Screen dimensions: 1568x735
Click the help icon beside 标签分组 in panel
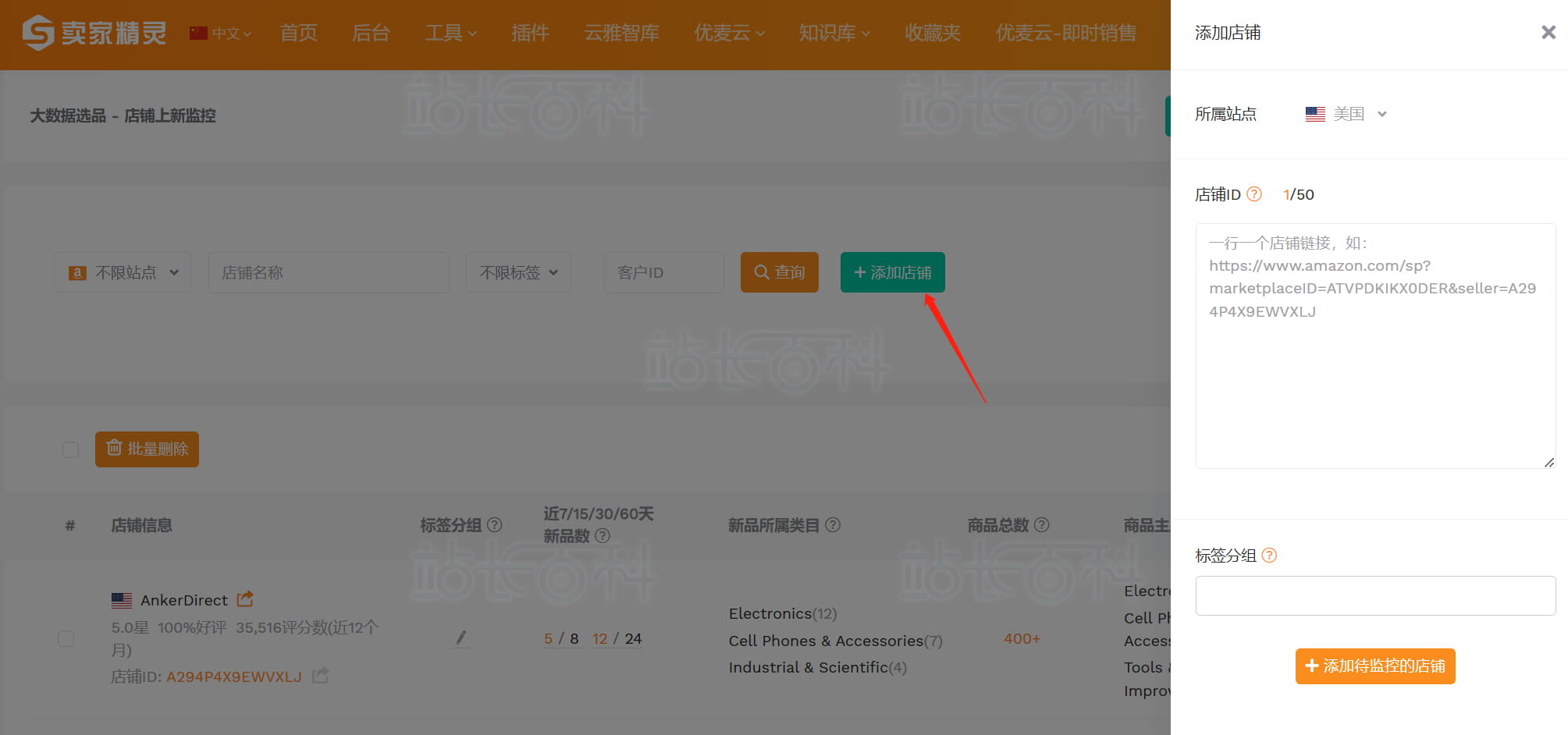click(x=1269, y=556)
